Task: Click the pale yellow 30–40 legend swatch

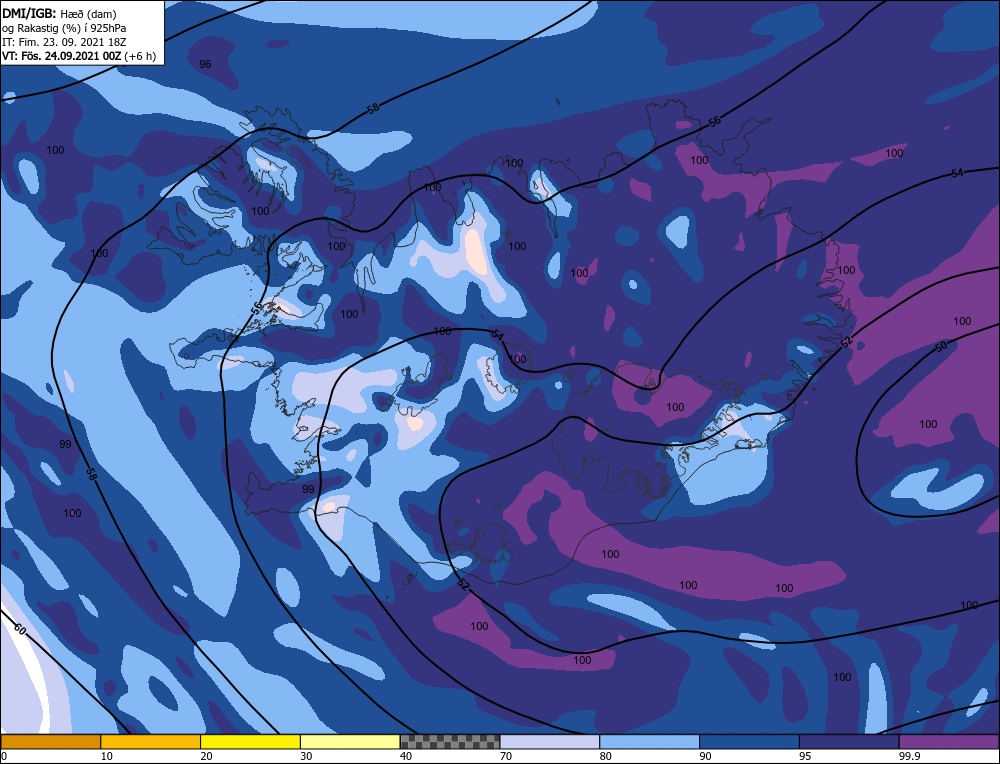Action: pyautogui.click(x=350, y=741)
